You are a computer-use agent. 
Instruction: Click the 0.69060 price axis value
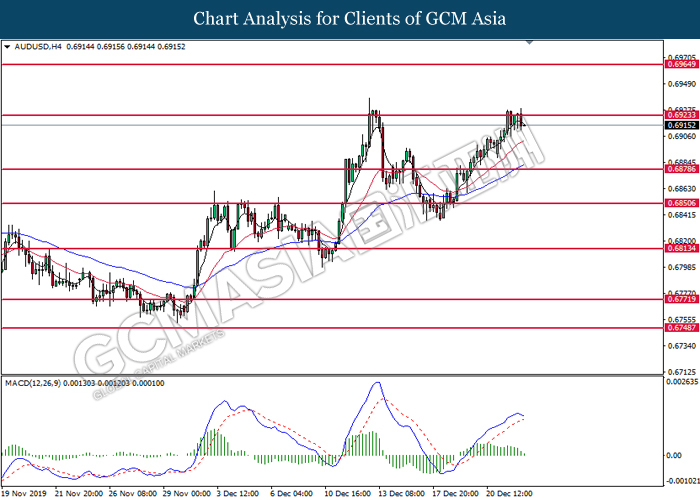pos(682,136)
